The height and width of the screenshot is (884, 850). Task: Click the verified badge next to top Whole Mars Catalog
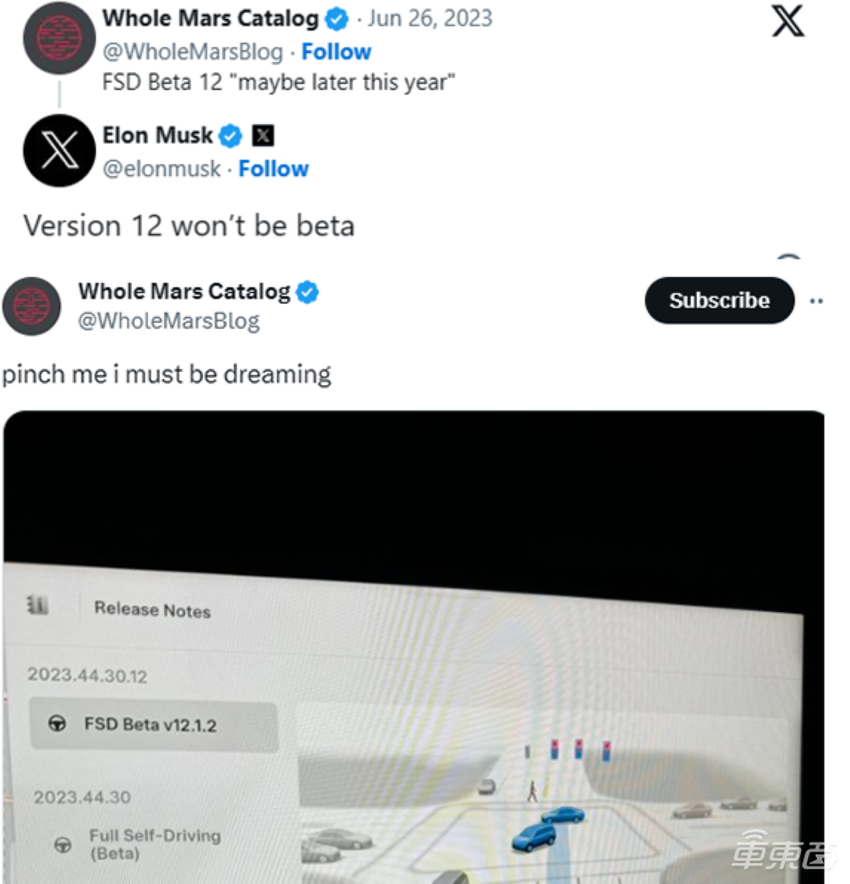(x=337, y=18)
